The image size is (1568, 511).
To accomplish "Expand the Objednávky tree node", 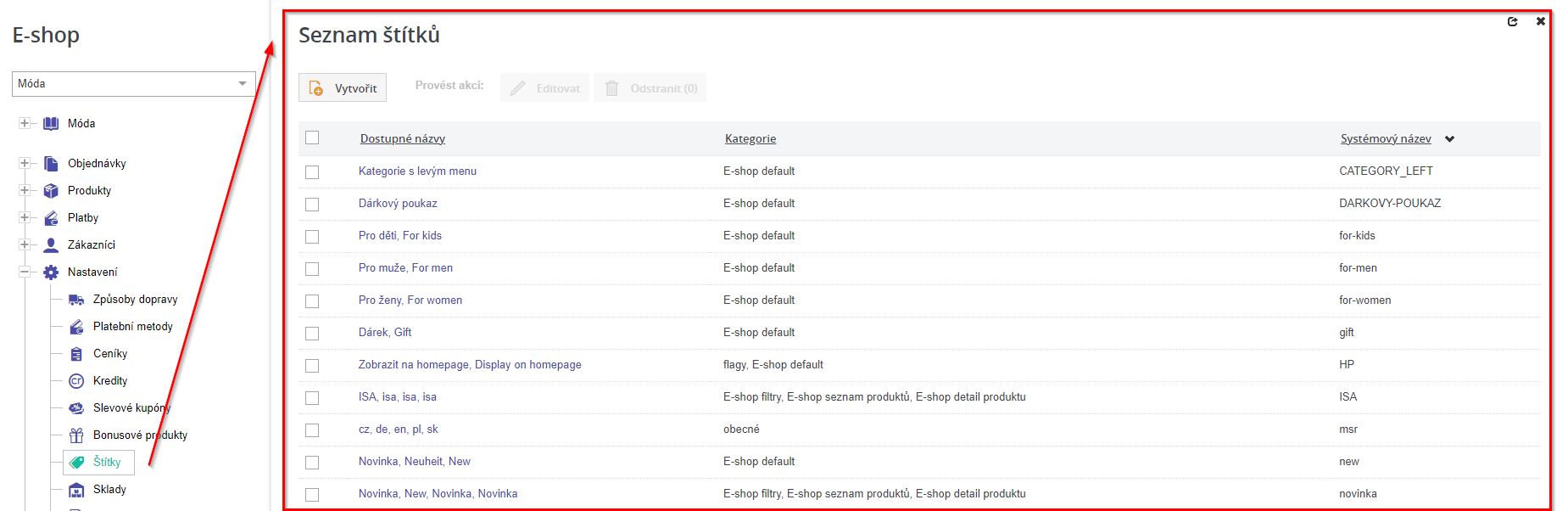I will (x=25, y=164).
